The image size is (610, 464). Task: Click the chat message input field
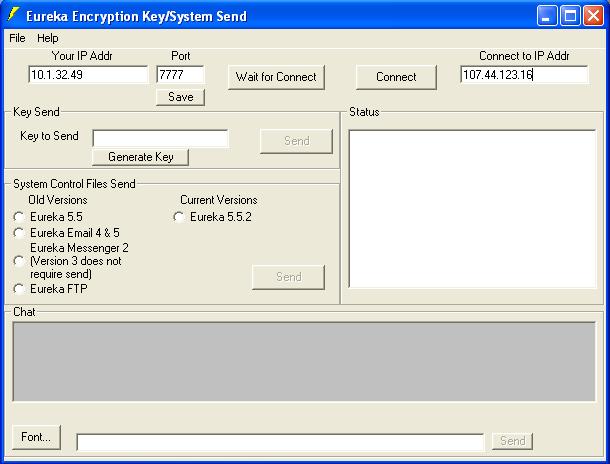click(x=280, y=442)
